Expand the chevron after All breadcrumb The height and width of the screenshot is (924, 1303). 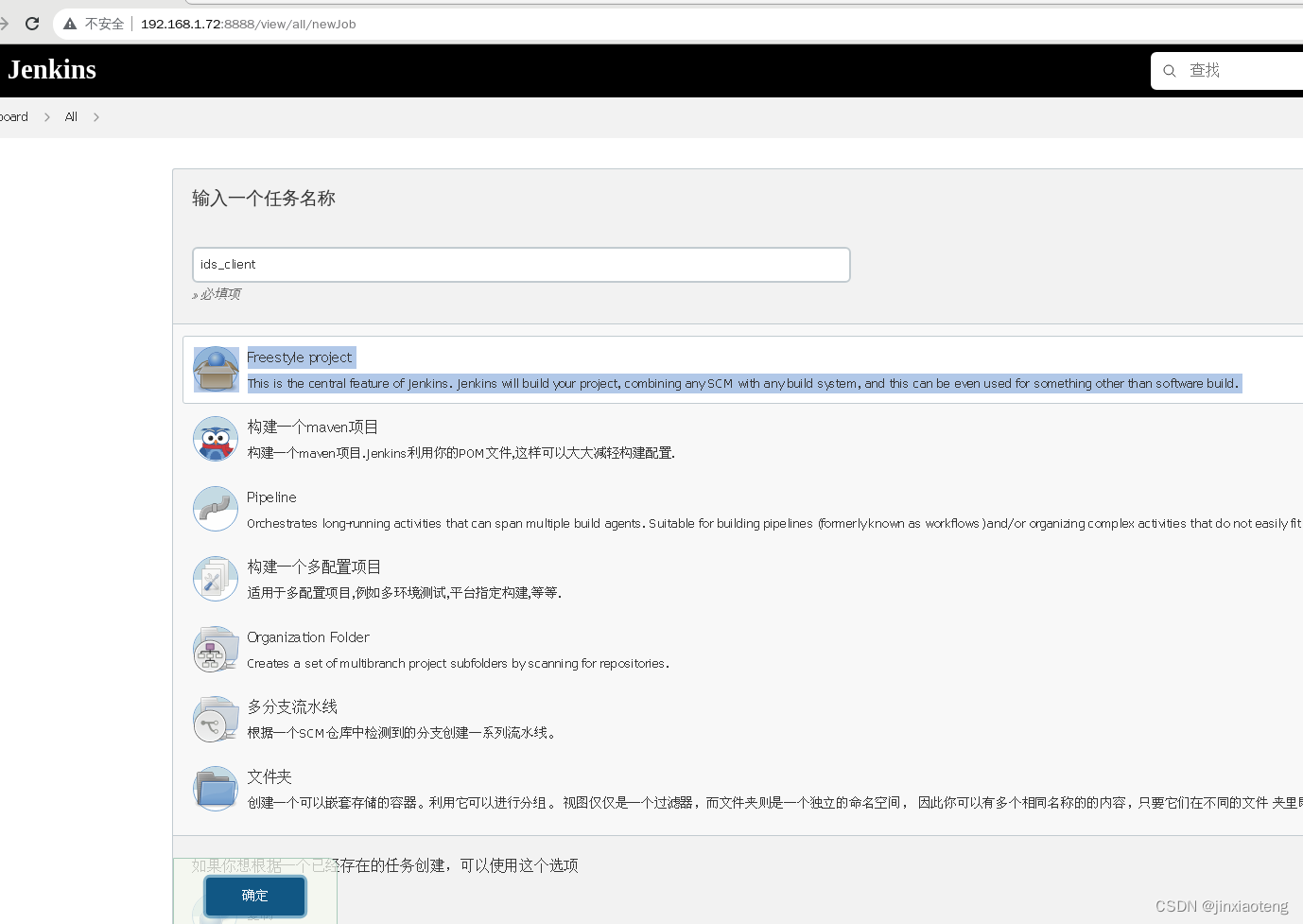(x=96, y=117)
